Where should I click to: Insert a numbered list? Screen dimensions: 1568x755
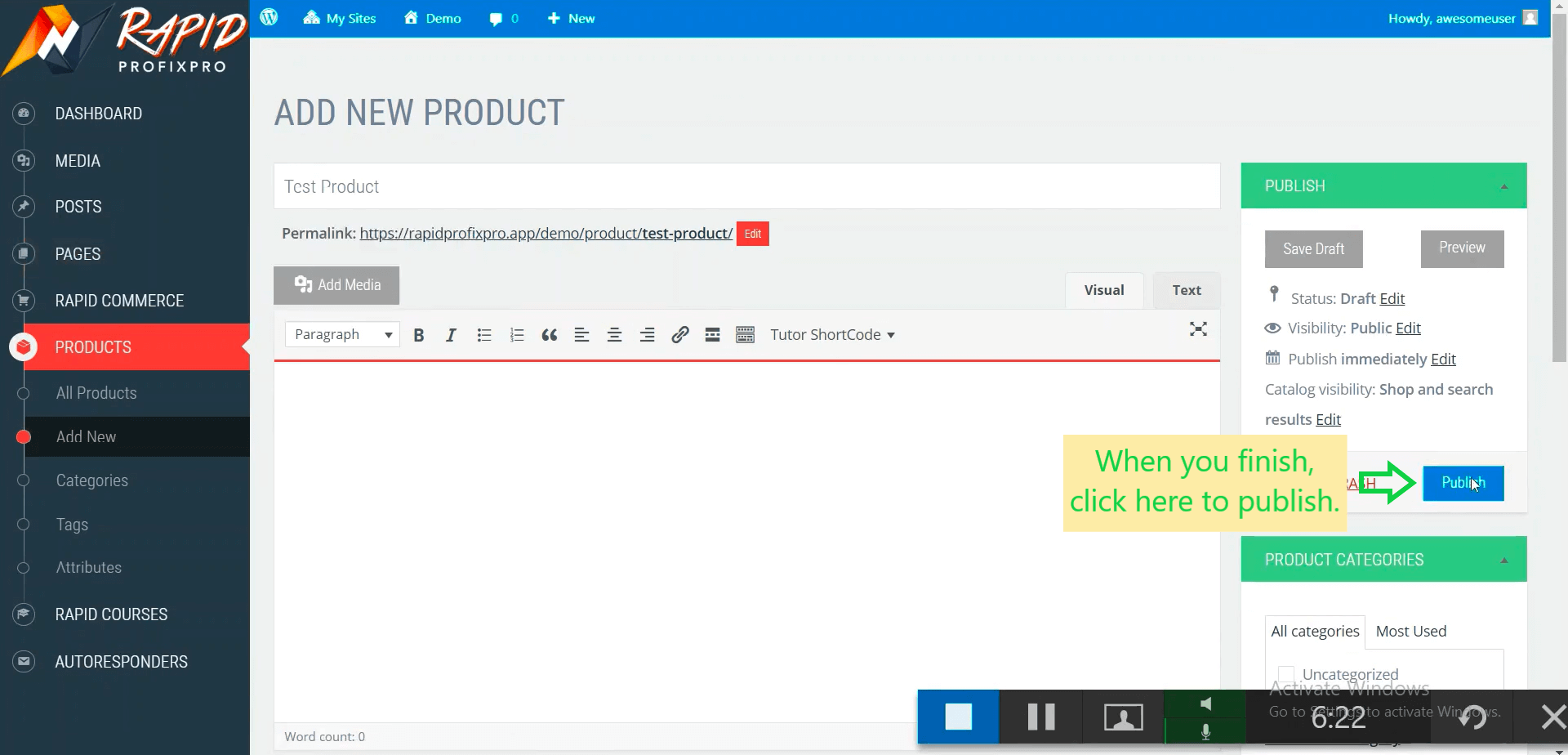(517, 335)
